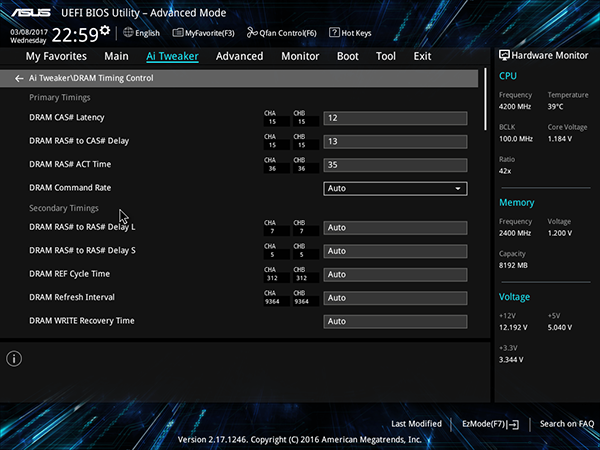Click the Hot Keys question mark icon

334,33
